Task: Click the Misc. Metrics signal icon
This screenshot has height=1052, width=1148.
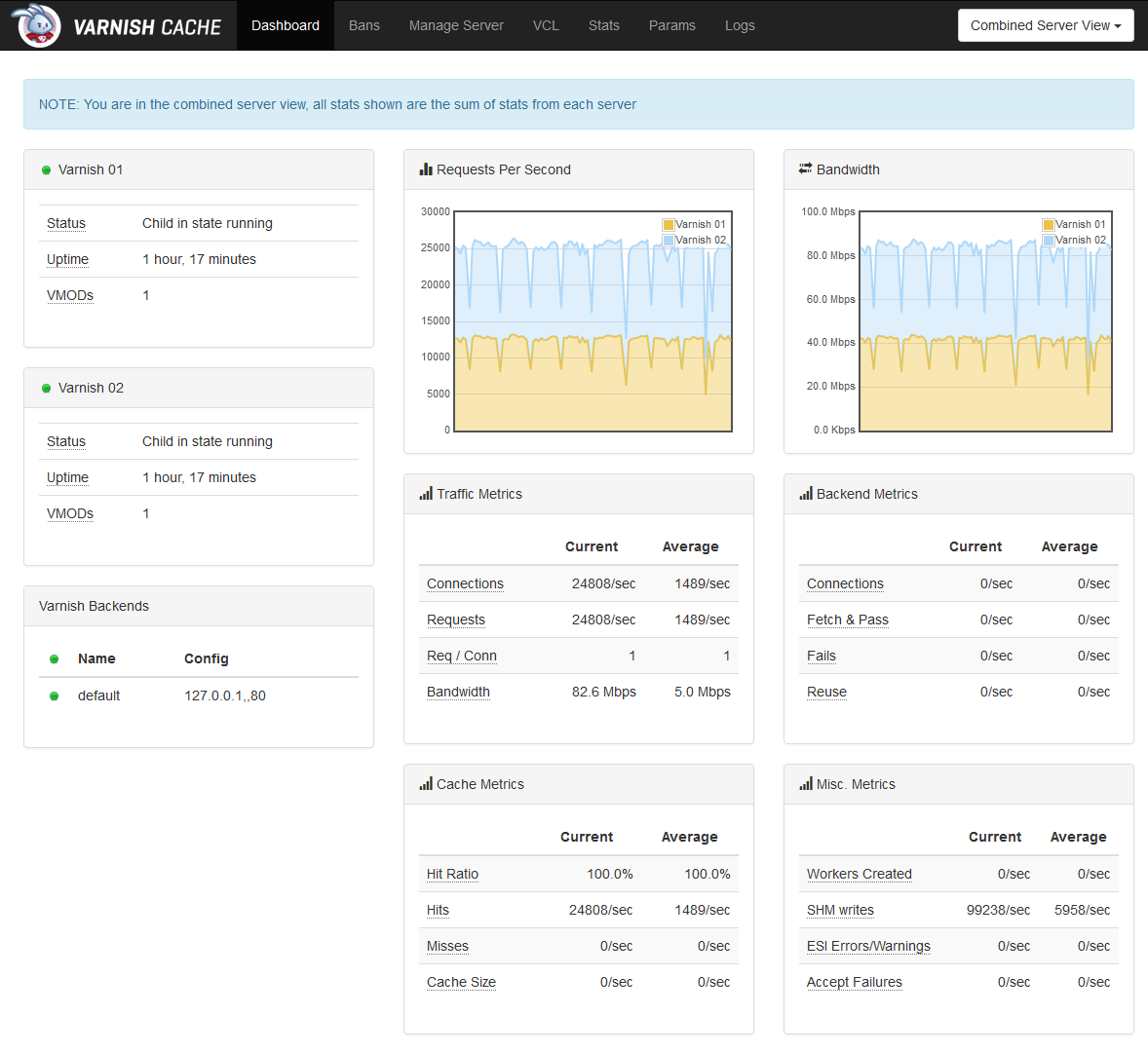Action: [806, 784]
